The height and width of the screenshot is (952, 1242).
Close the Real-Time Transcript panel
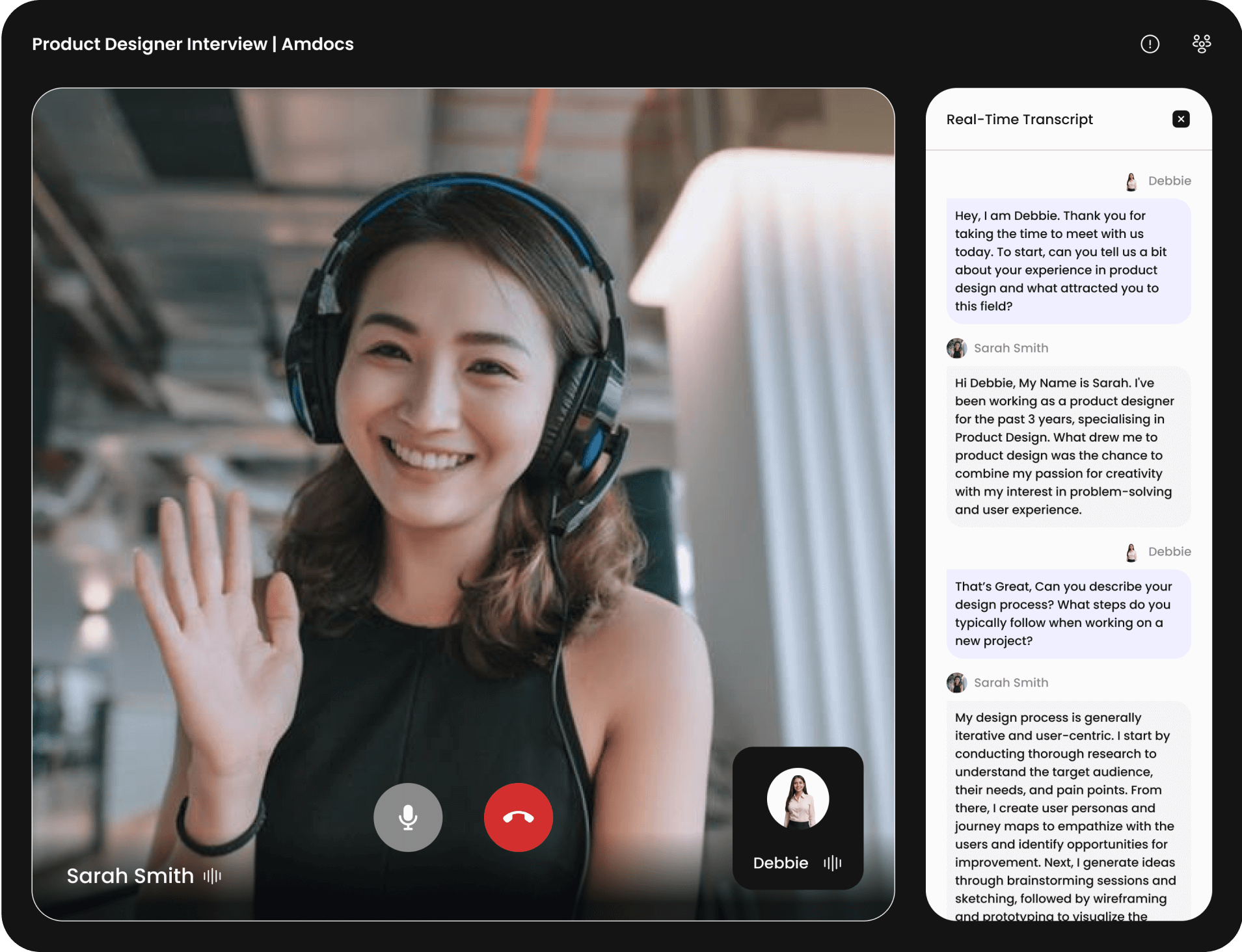click(1180, 119)
